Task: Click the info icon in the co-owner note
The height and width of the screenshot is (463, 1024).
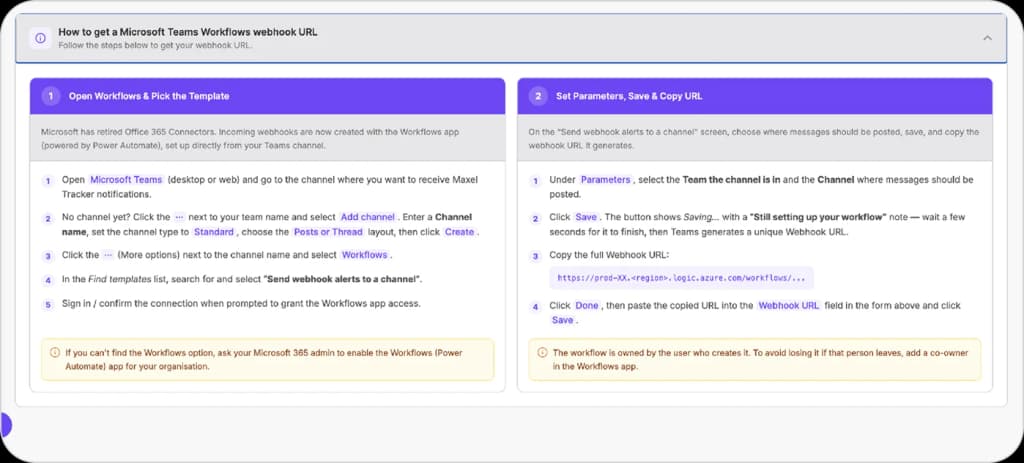Action: (x=542, y=353)
